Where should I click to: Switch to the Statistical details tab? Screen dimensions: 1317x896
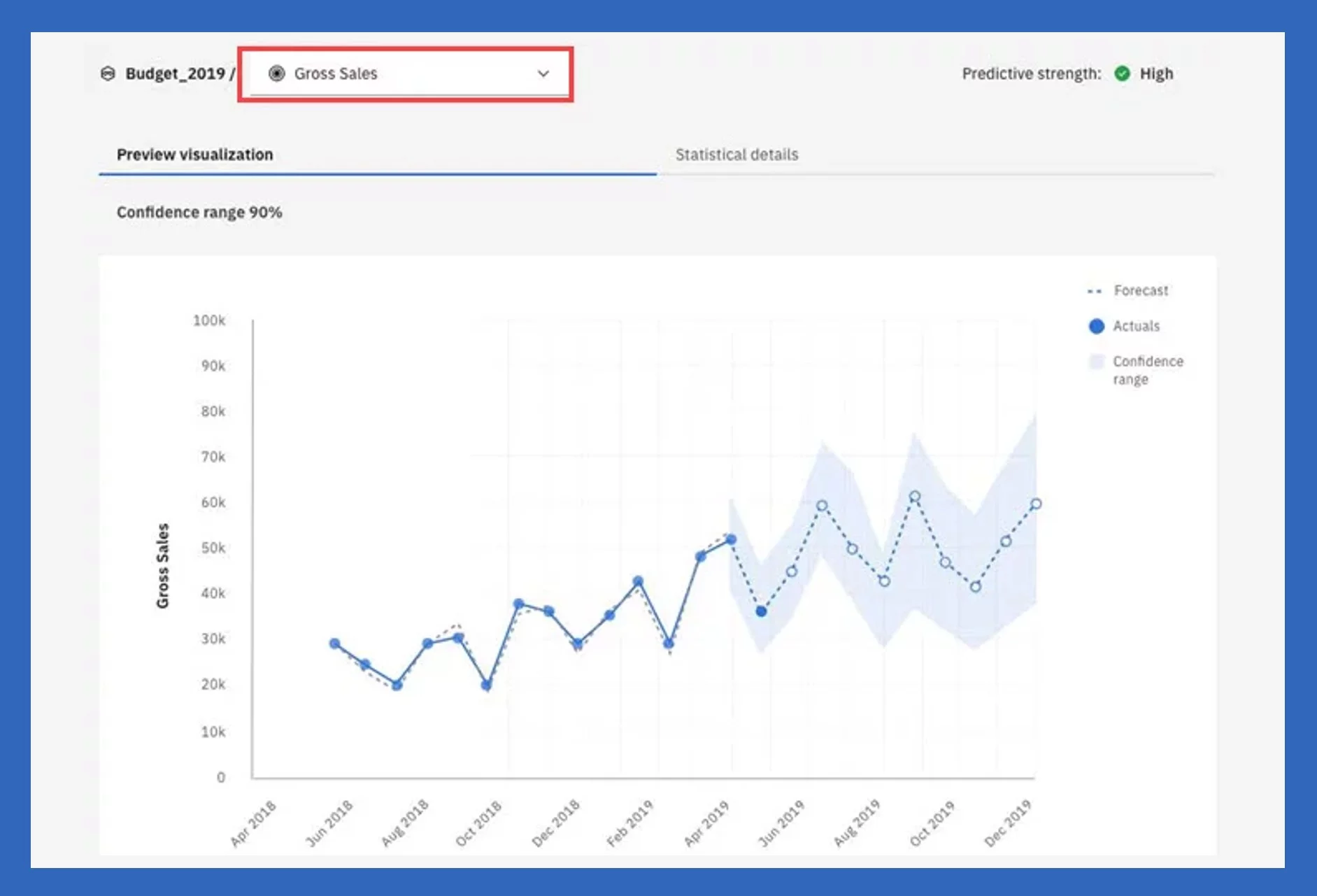[736, 155]
